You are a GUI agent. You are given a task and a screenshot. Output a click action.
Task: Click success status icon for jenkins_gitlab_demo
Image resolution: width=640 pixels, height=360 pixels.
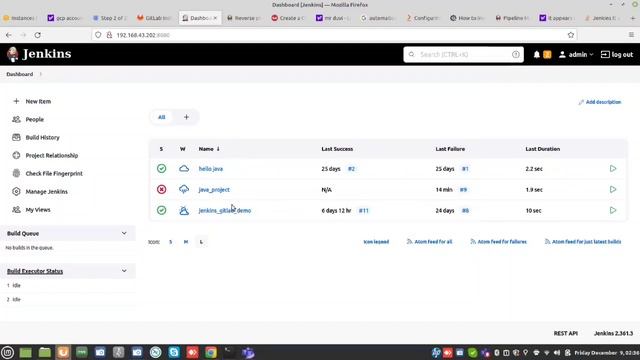[162, 210]
